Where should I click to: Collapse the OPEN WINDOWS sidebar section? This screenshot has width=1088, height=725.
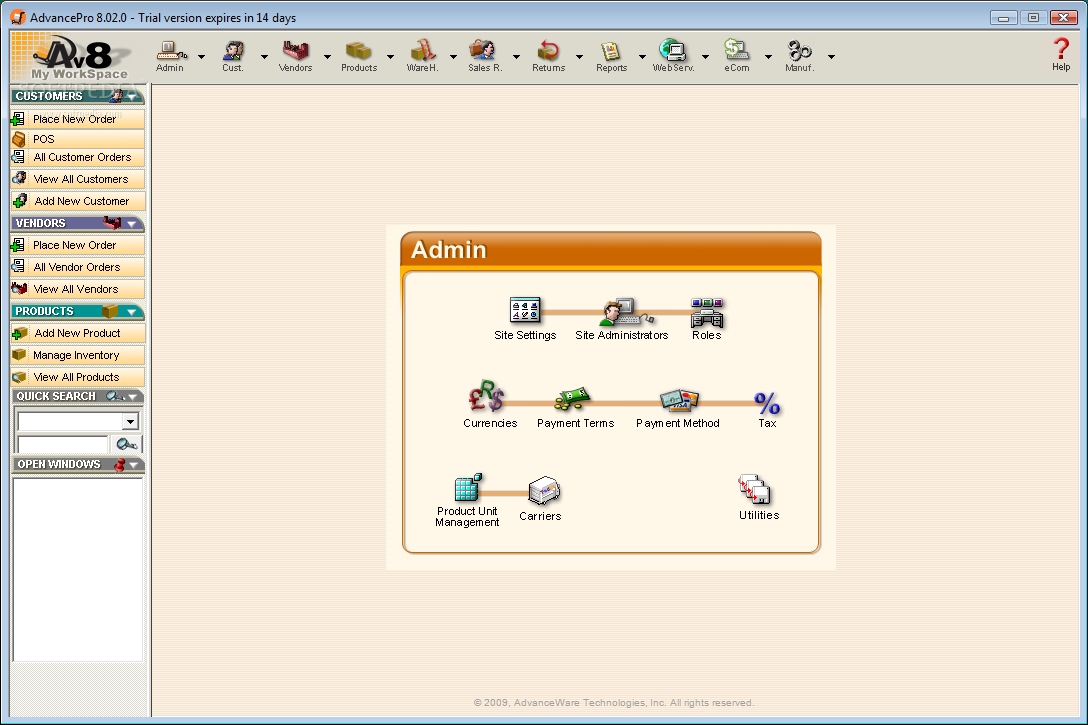tap(133, 465)
